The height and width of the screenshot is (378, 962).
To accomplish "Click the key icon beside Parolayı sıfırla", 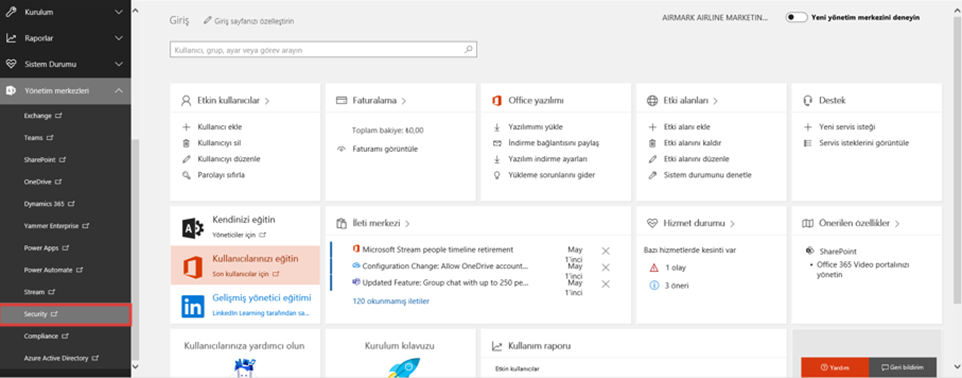I will (x=187, y=175).
